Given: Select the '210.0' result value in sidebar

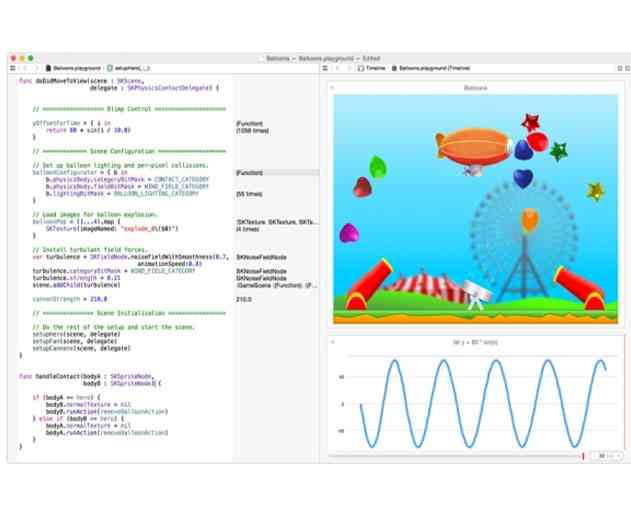Looking at the screenshot, I should 243,299.
